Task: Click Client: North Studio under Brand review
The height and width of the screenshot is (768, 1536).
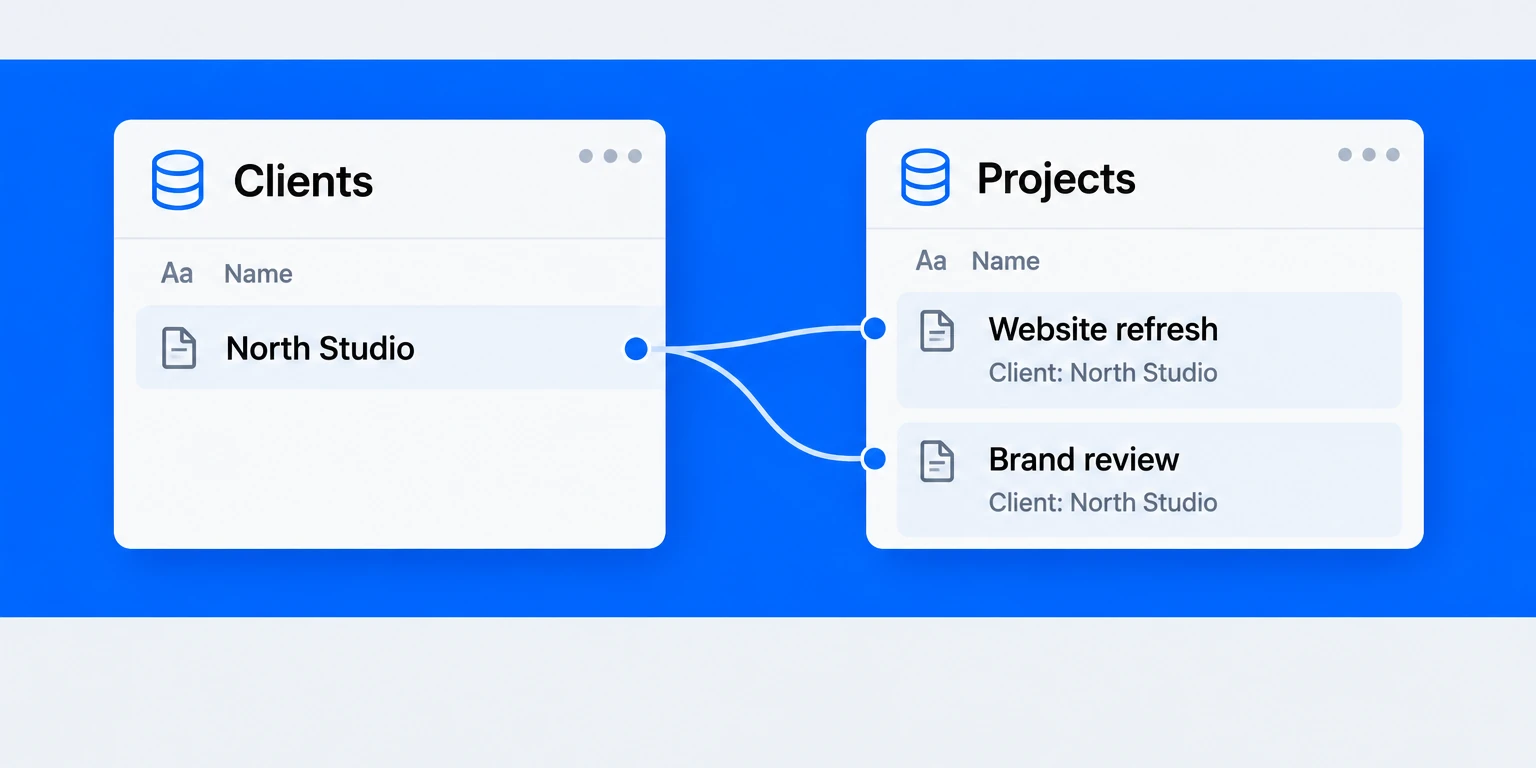Action: [1103, 502]
